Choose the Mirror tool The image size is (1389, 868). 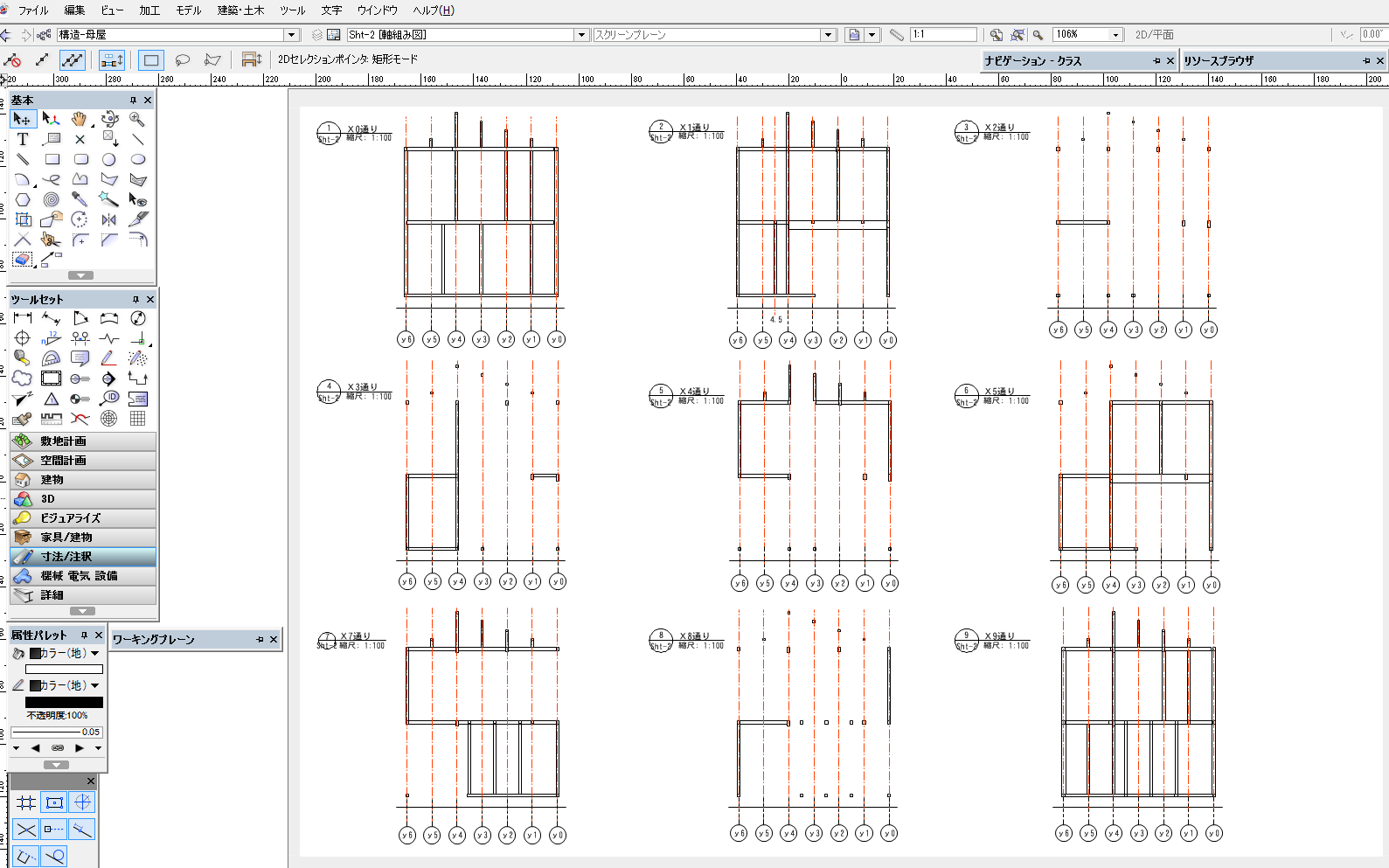point(108,219)
